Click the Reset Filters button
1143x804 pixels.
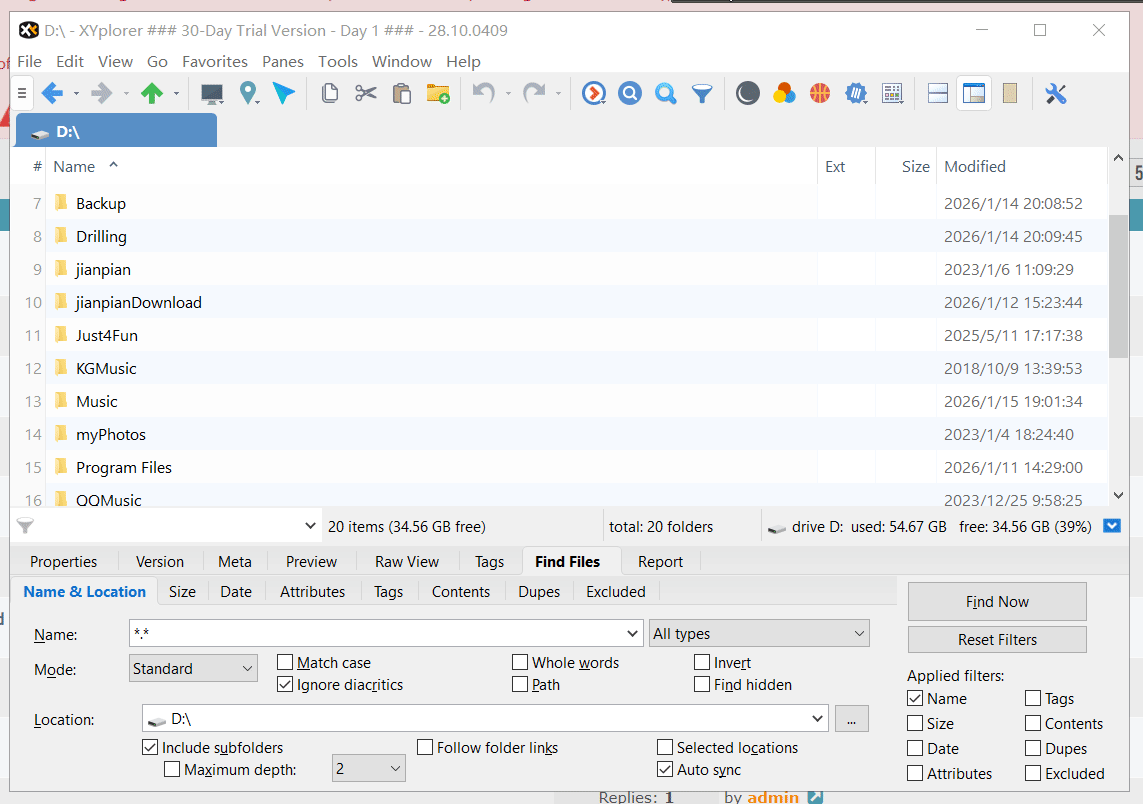[996, 640]
